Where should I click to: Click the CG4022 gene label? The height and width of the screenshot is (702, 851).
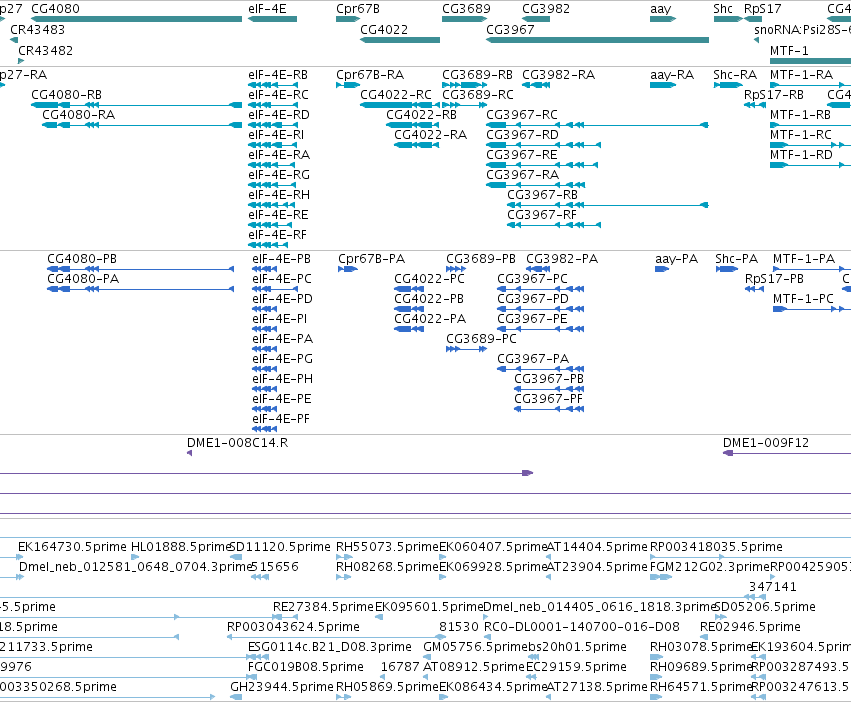tap(384, 29)
